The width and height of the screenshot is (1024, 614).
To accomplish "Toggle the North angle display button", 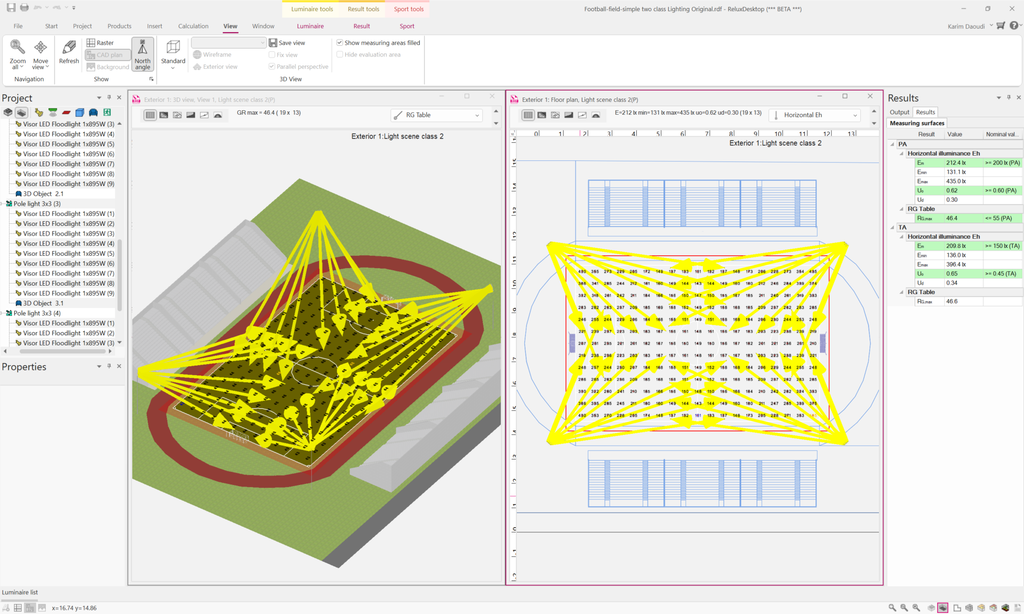I will pyautogui.click(x=142, y=54).
